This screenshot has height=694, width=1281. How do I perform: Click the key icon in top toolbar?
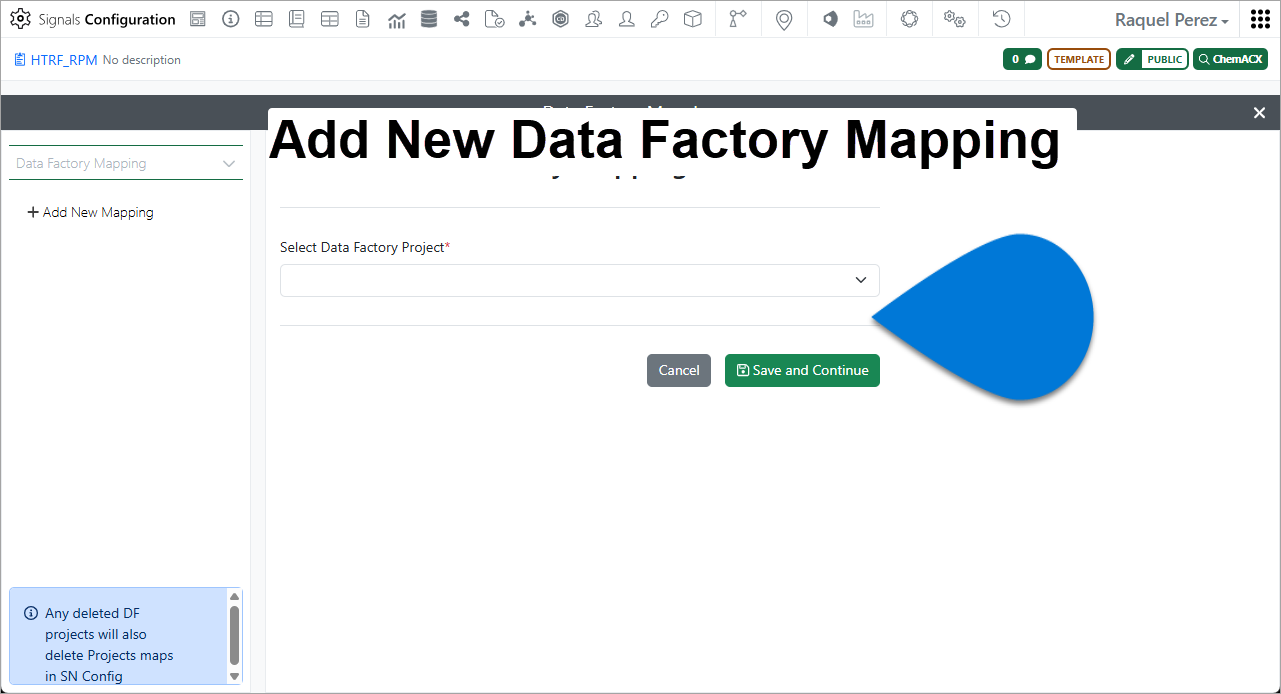659,19
